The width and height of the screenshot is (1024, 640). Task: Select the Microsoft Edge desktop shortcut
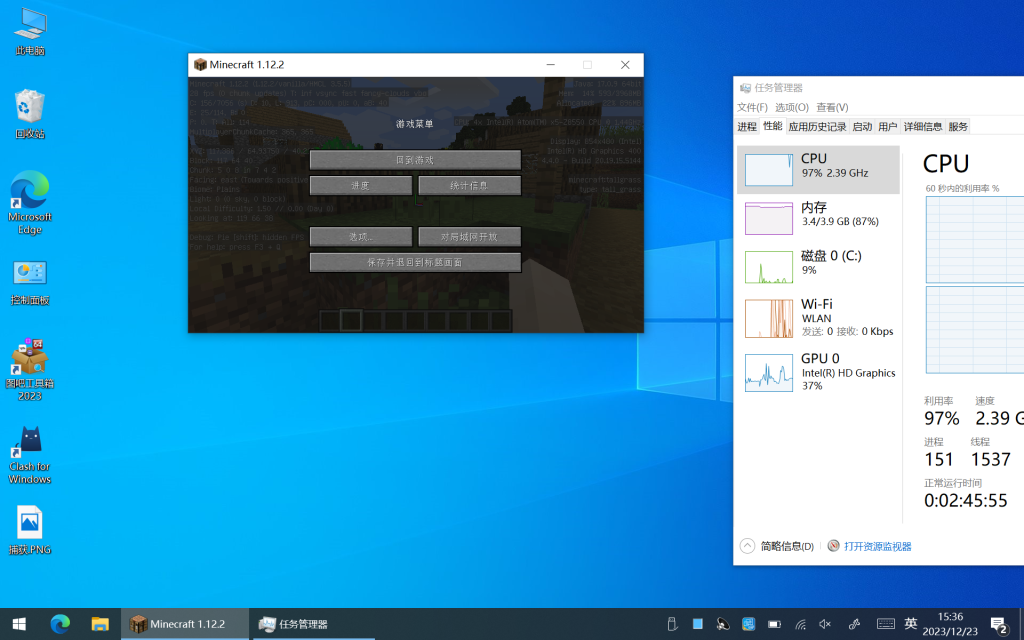(30, 202)
